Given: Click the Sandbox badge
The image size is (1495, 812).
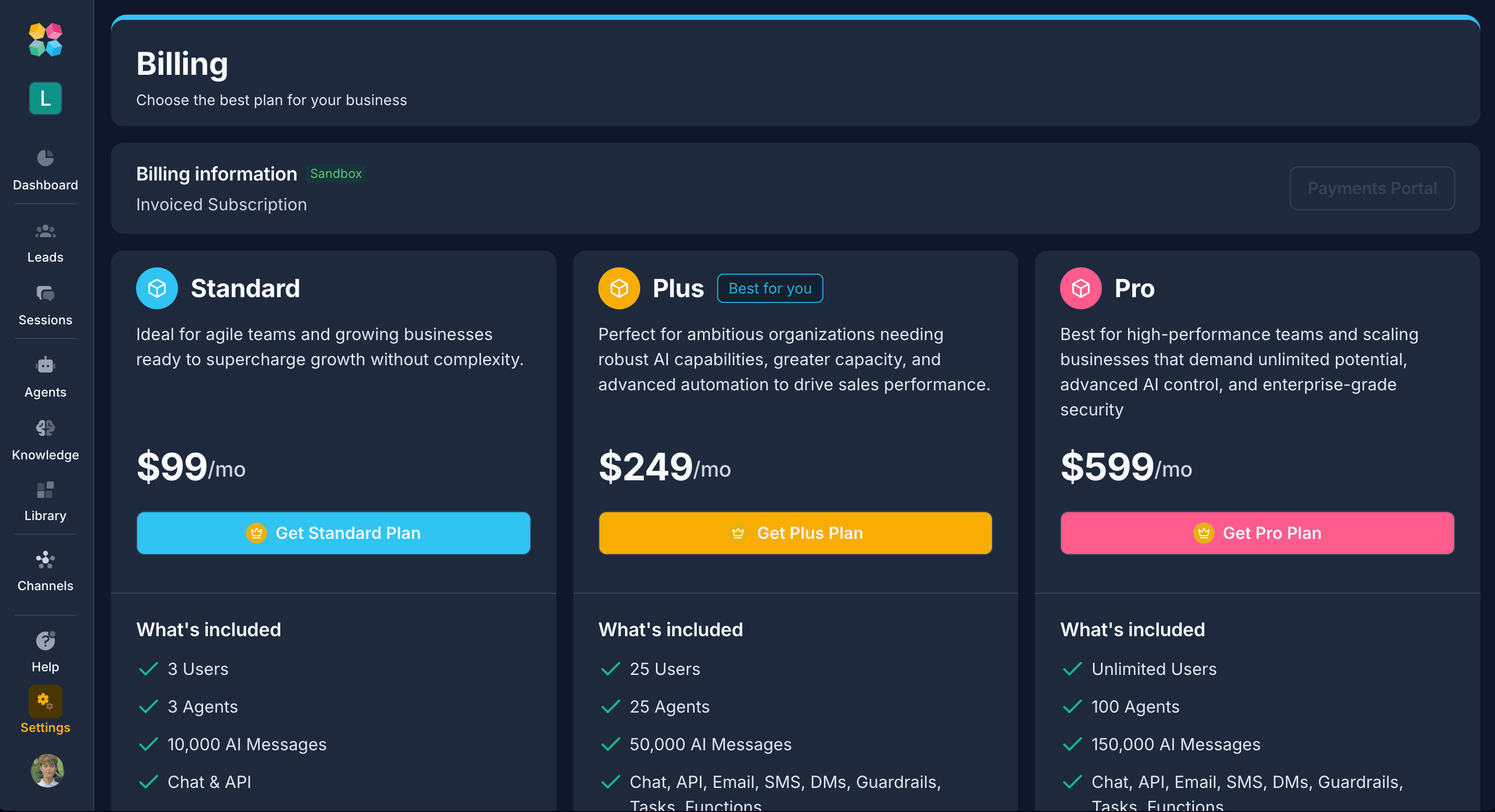Looking at the screenshot, I should click(336, 173).
